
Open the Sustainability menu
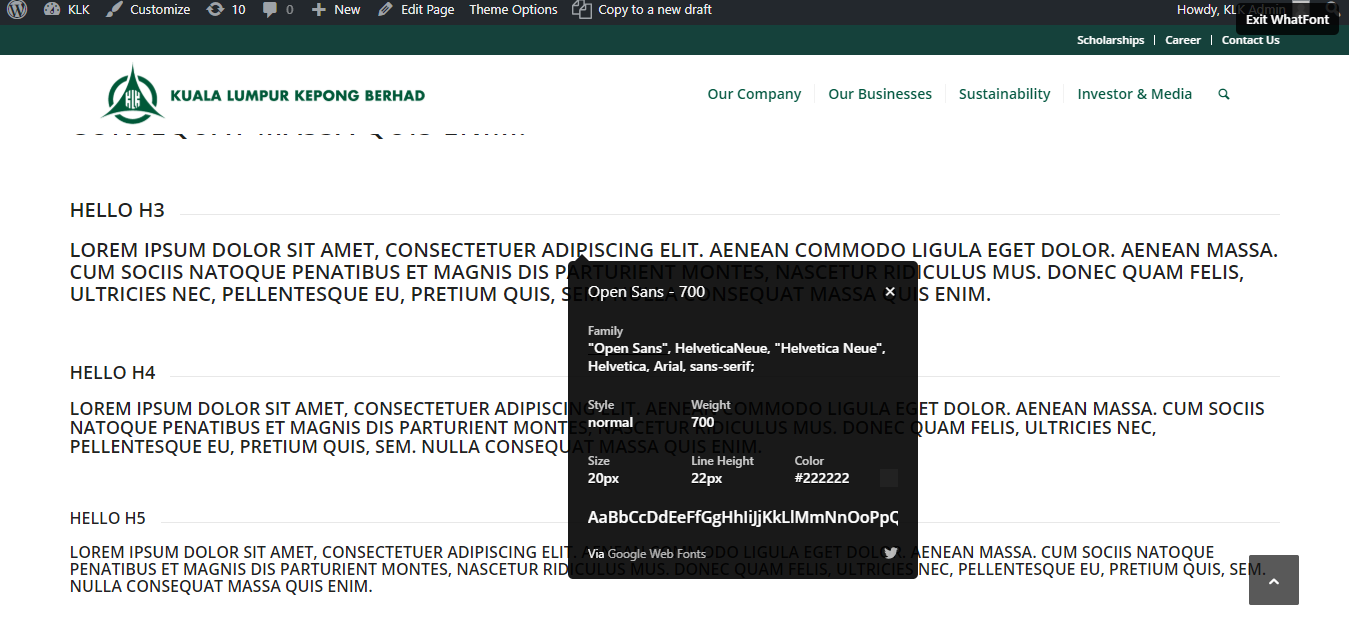(1004, 94)
